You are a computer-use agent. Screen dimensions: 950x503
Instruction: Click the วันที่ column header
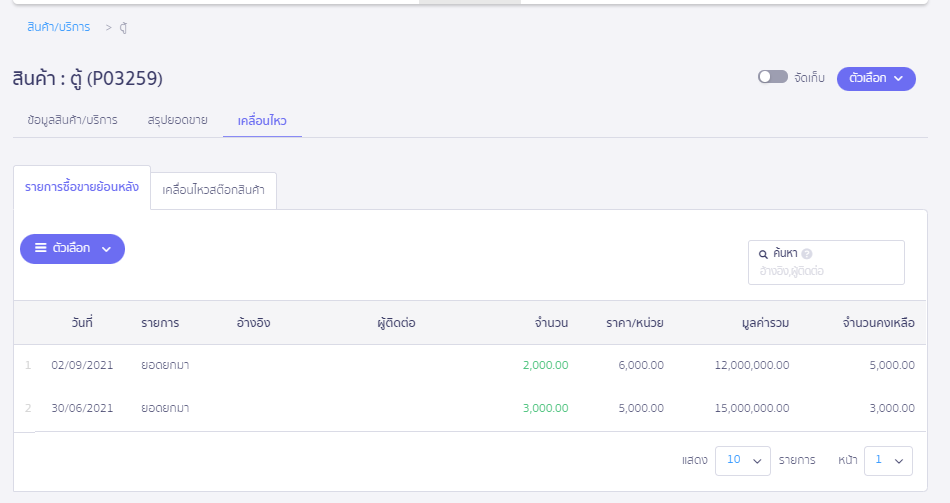tap(82, 323)
